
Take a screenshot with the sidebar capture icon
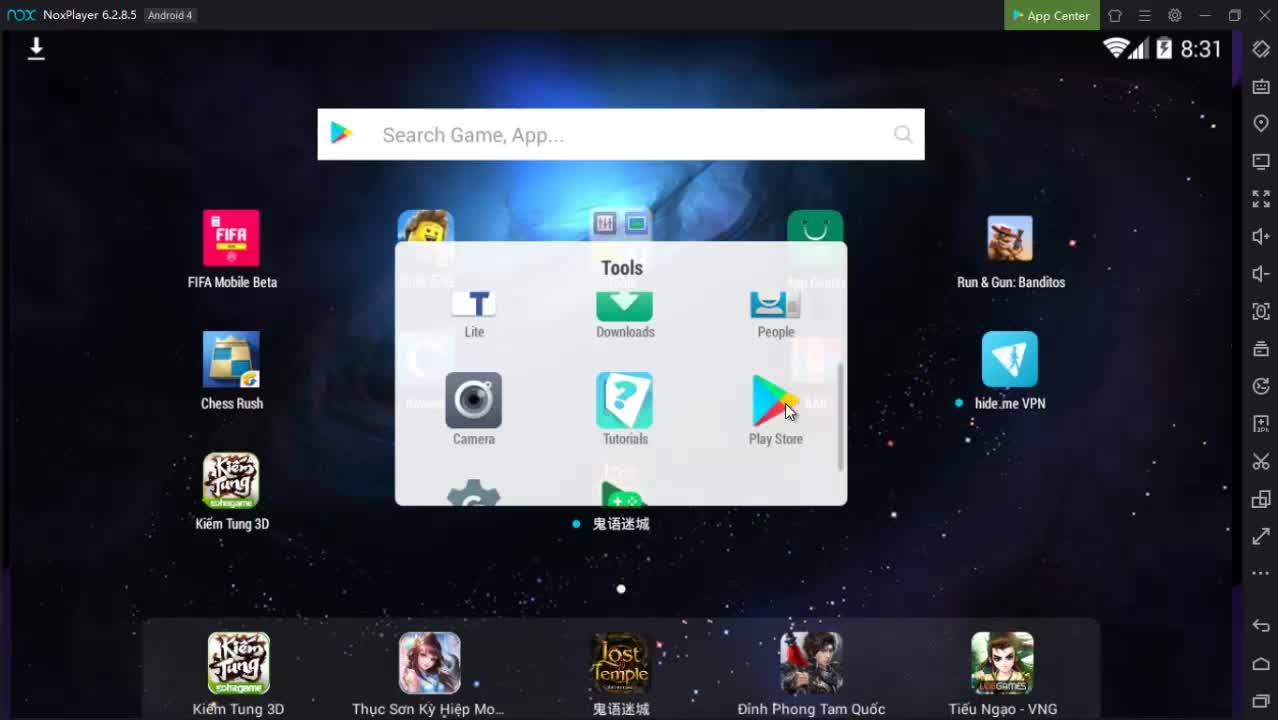[1261, 312]
